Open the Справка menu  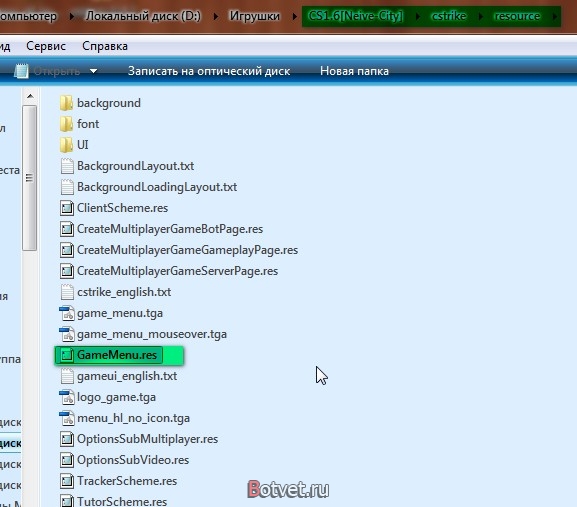click(105, 46)
